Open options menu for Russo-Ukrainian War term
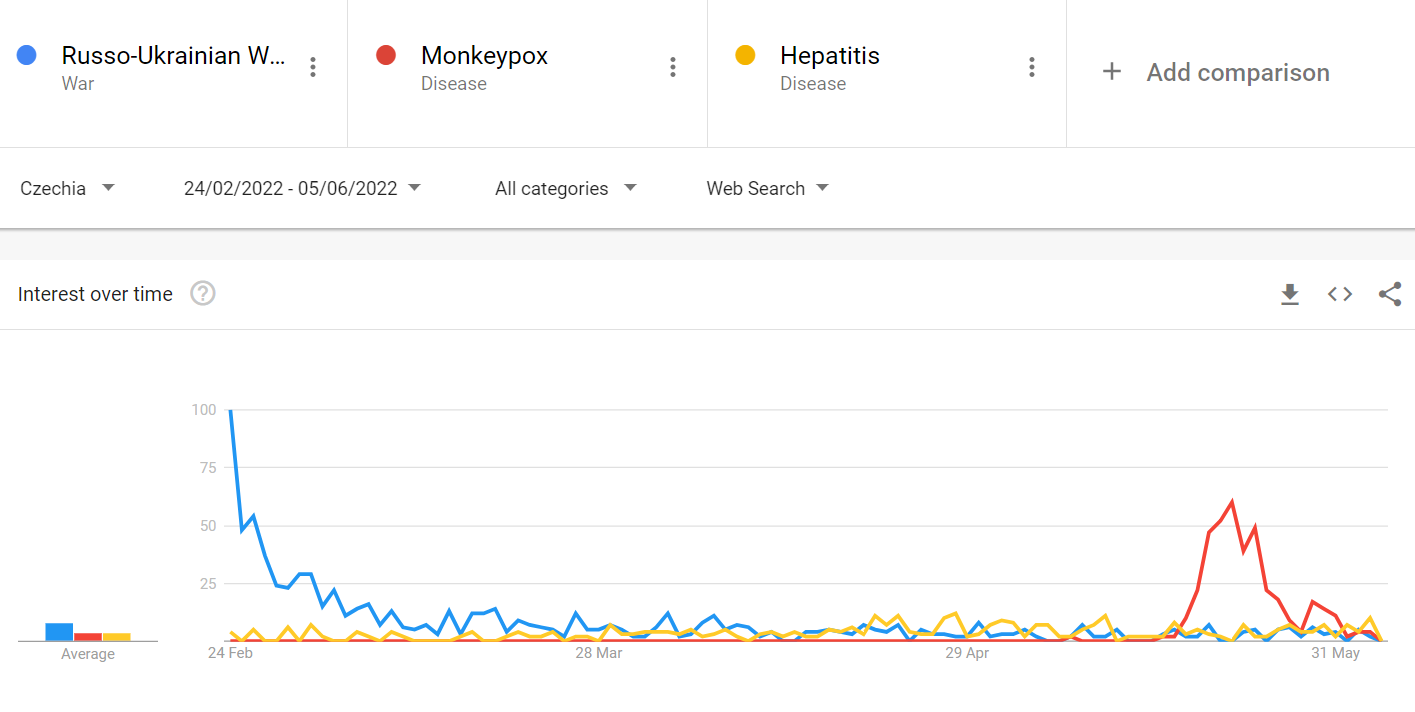 click(x=313, y=67)
